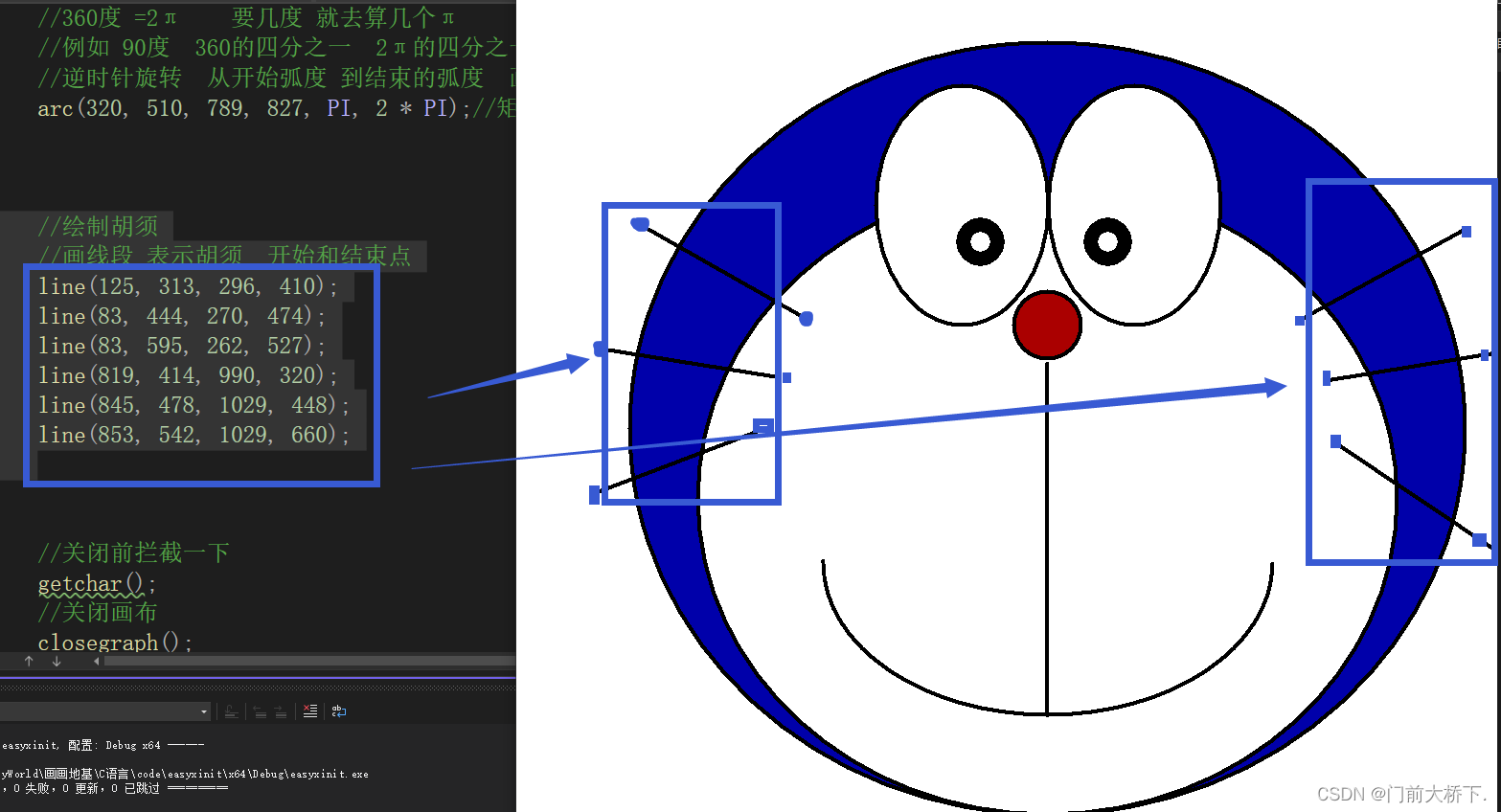Click the horizontal scrollbar left arrow
The height and width of the screenshot is (812, 1501).
point(97,661)
